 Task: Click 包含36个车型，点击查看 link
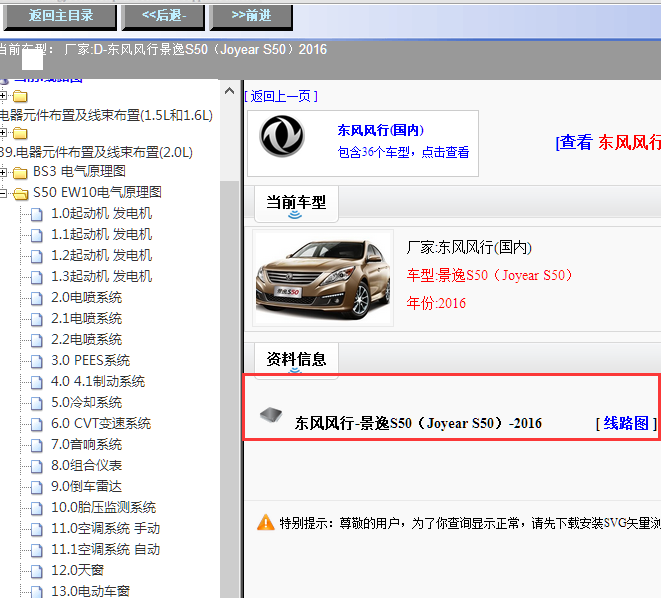pos(403,152)
